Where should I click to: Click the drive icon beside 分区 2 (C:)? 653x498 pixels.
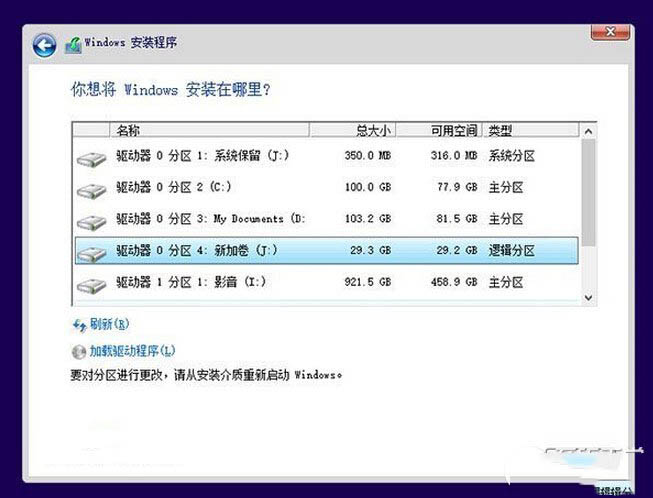pos(92,191)
